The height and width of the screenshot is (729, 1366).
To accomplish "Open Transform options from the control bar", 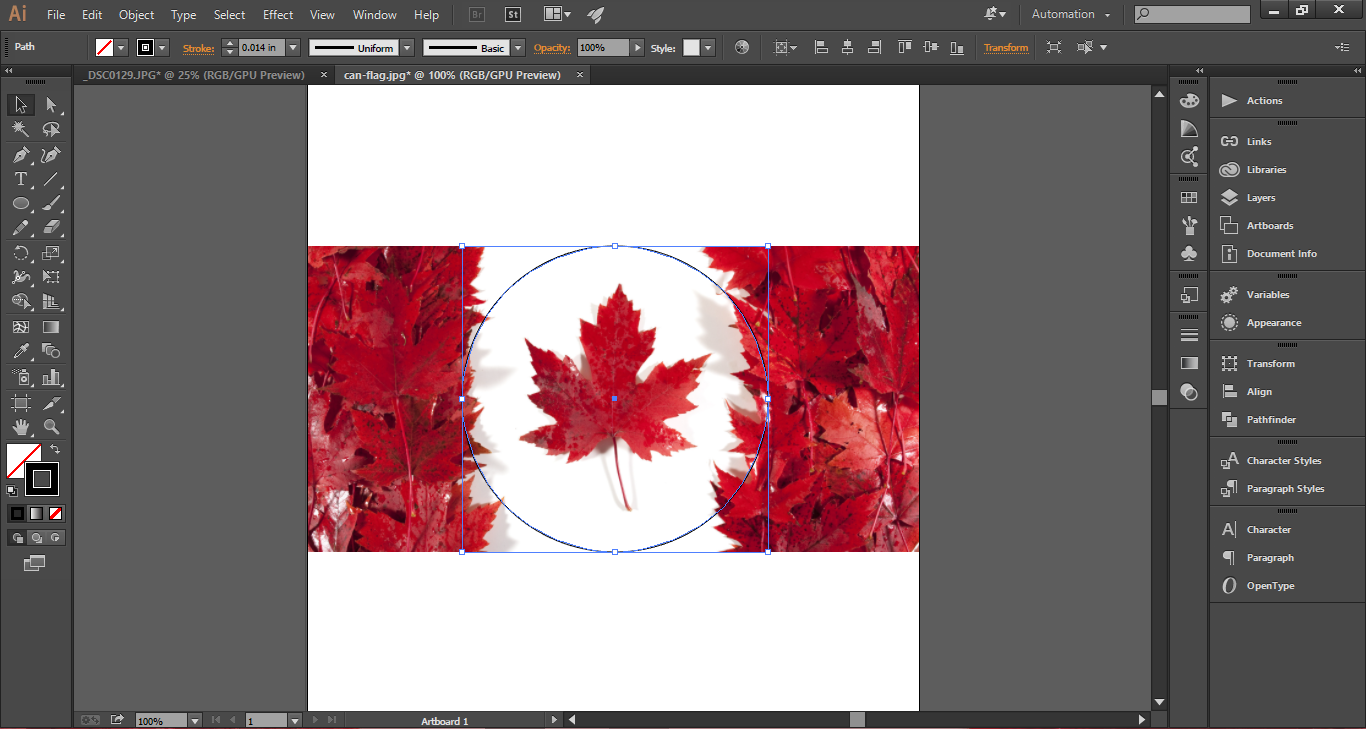I will pos(1006,47).
